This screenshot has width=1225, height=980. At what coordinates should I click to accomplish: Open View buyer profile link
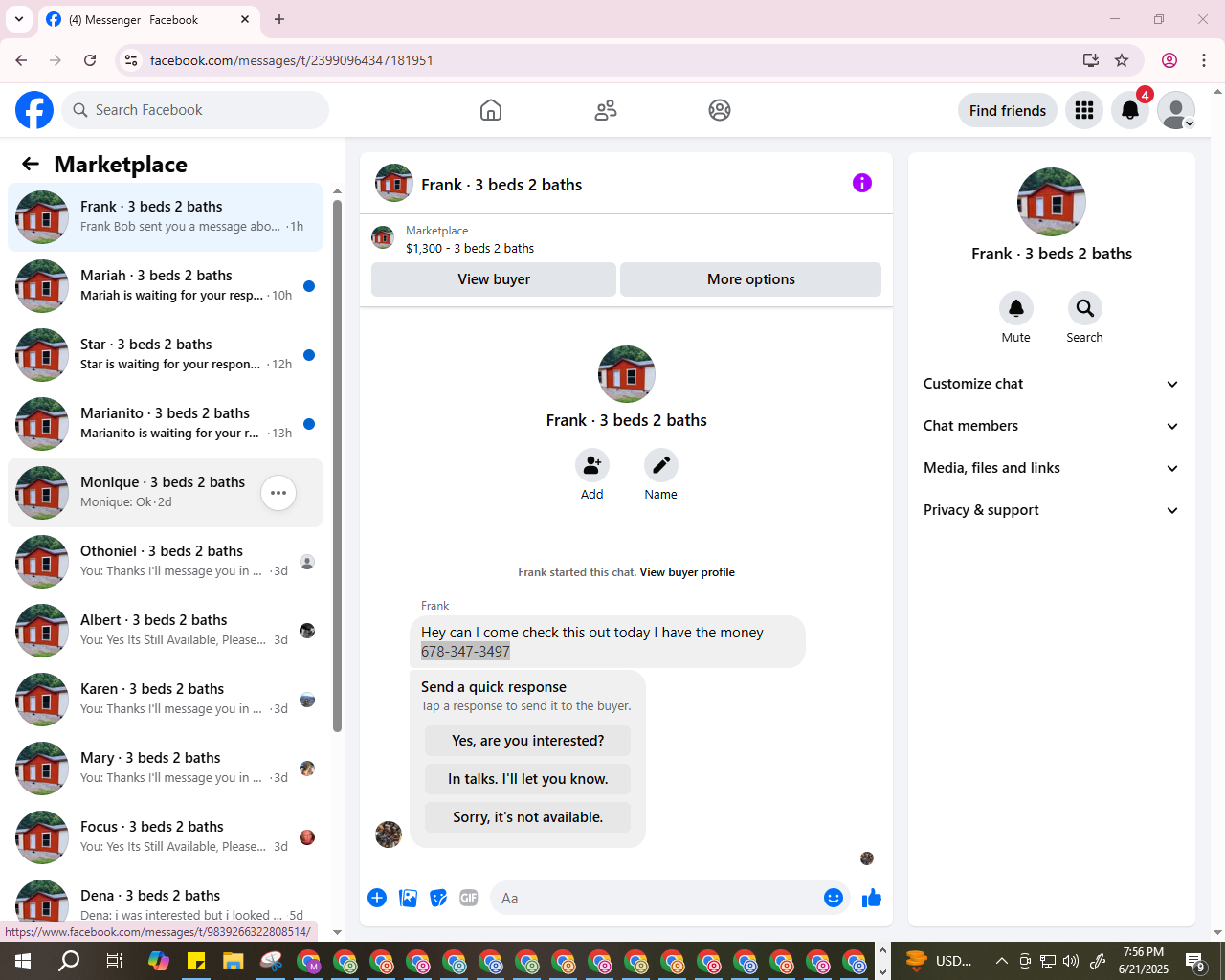point(687,572)
